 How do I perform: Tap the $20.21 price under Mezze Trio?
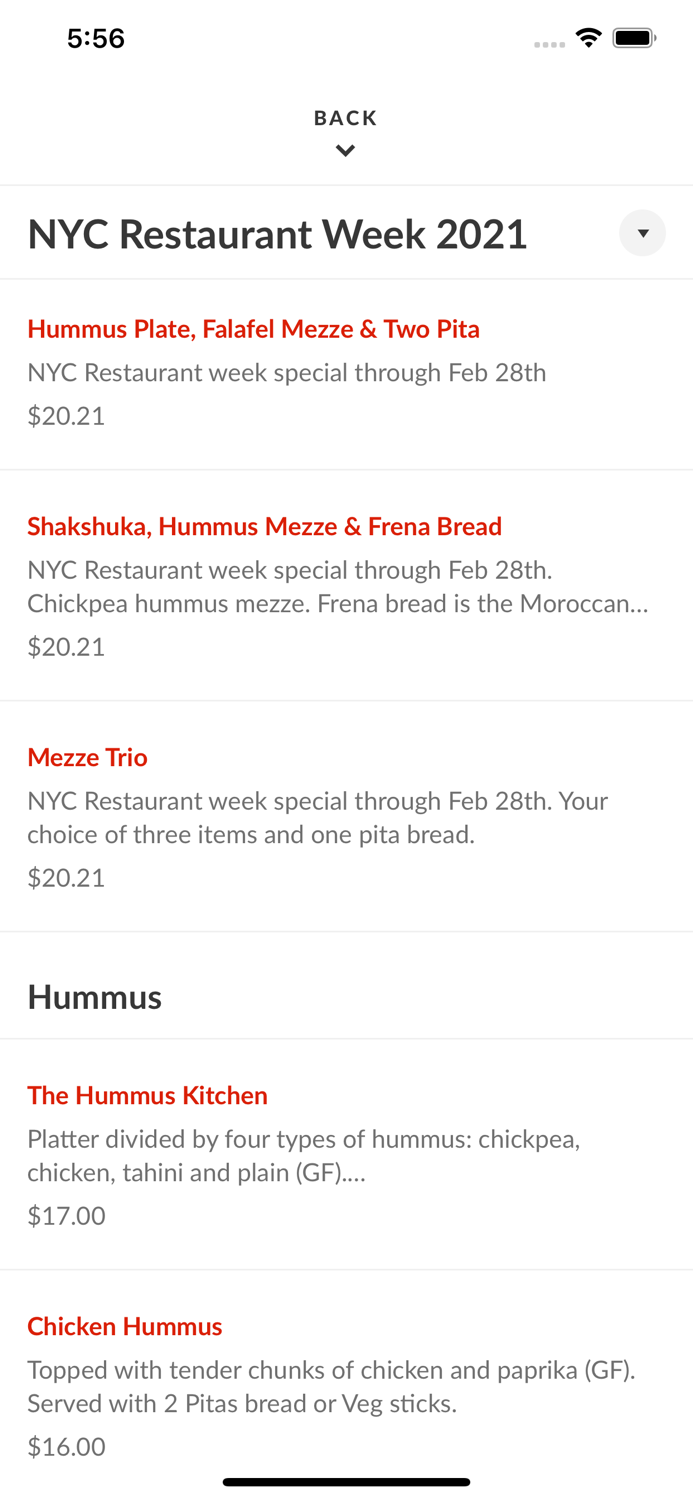coord(66,877)
